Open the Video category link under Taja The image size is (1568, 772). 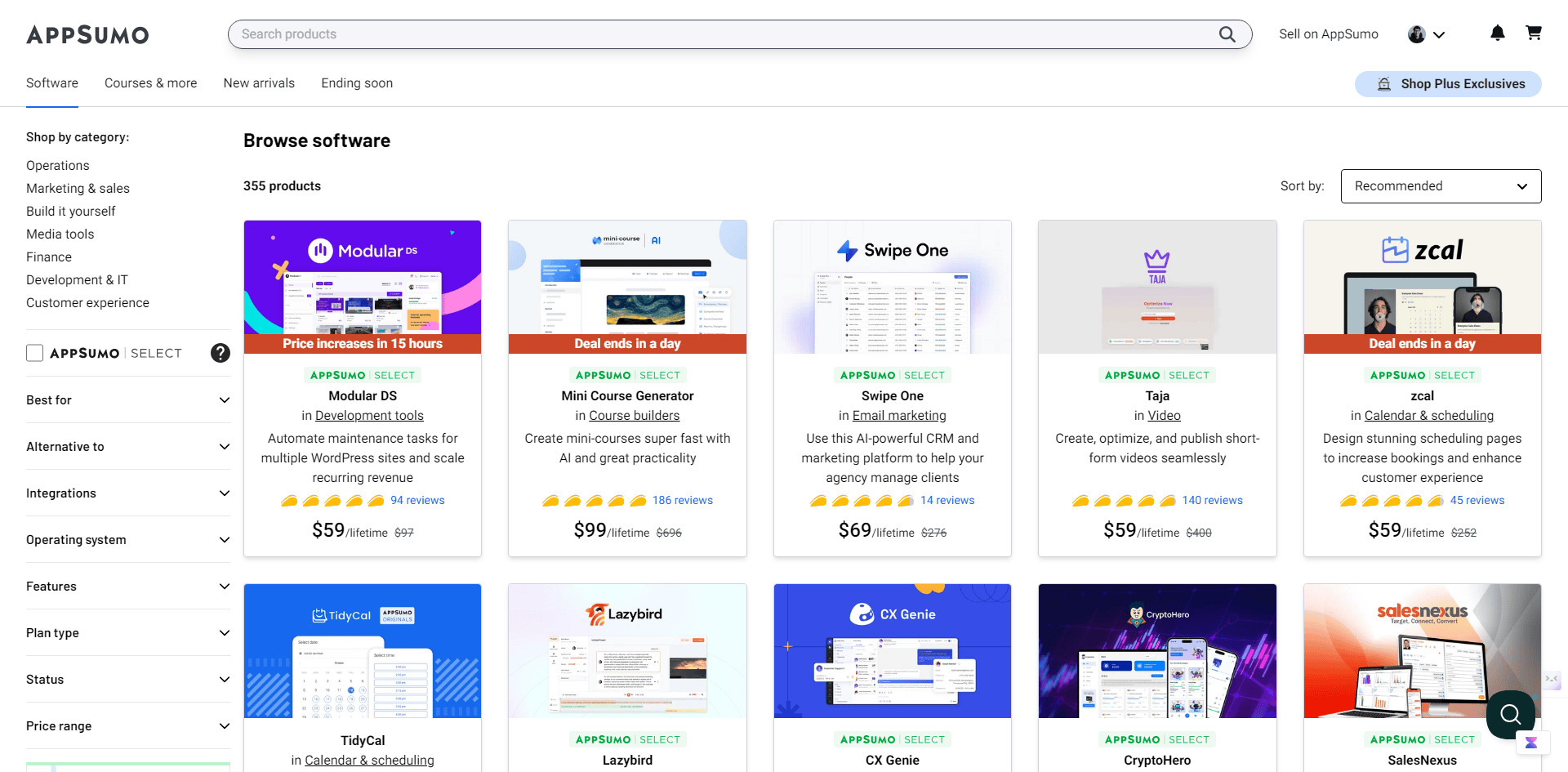coord(1164,416)
